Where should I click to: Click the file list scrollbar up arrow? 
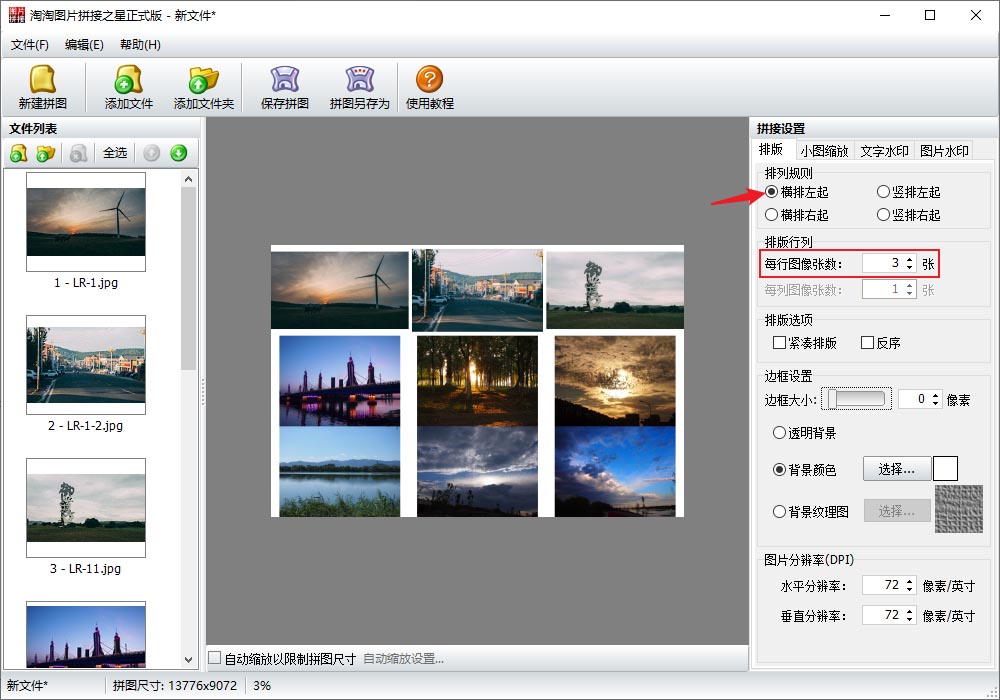[x=188, y=179]
